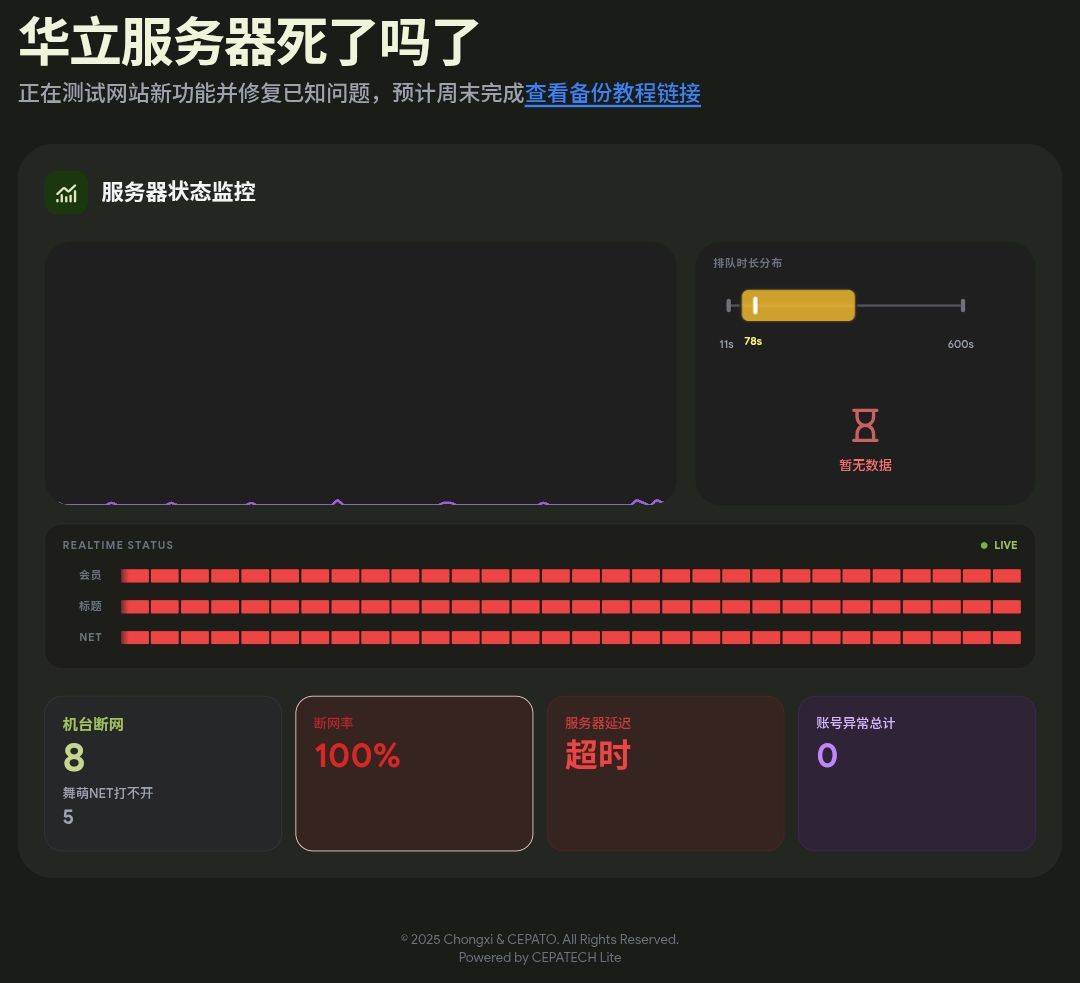Click the first red block in 会员 row

tap(135, 576)
